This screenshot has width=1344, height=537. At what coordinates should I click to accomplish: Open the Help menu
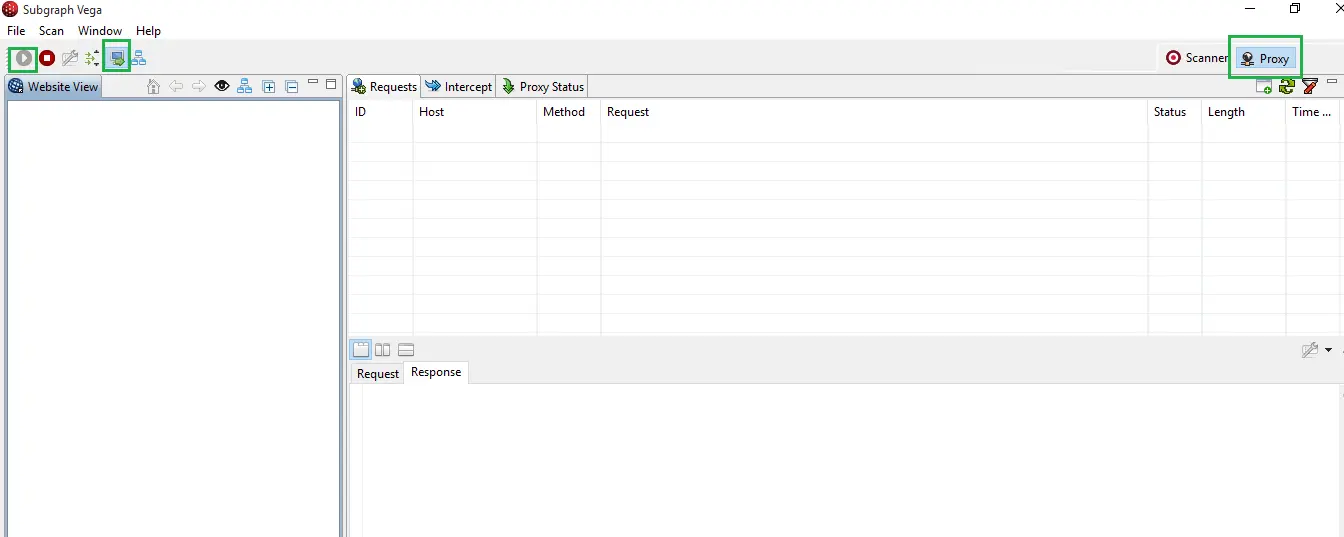[x=148, y=31]
